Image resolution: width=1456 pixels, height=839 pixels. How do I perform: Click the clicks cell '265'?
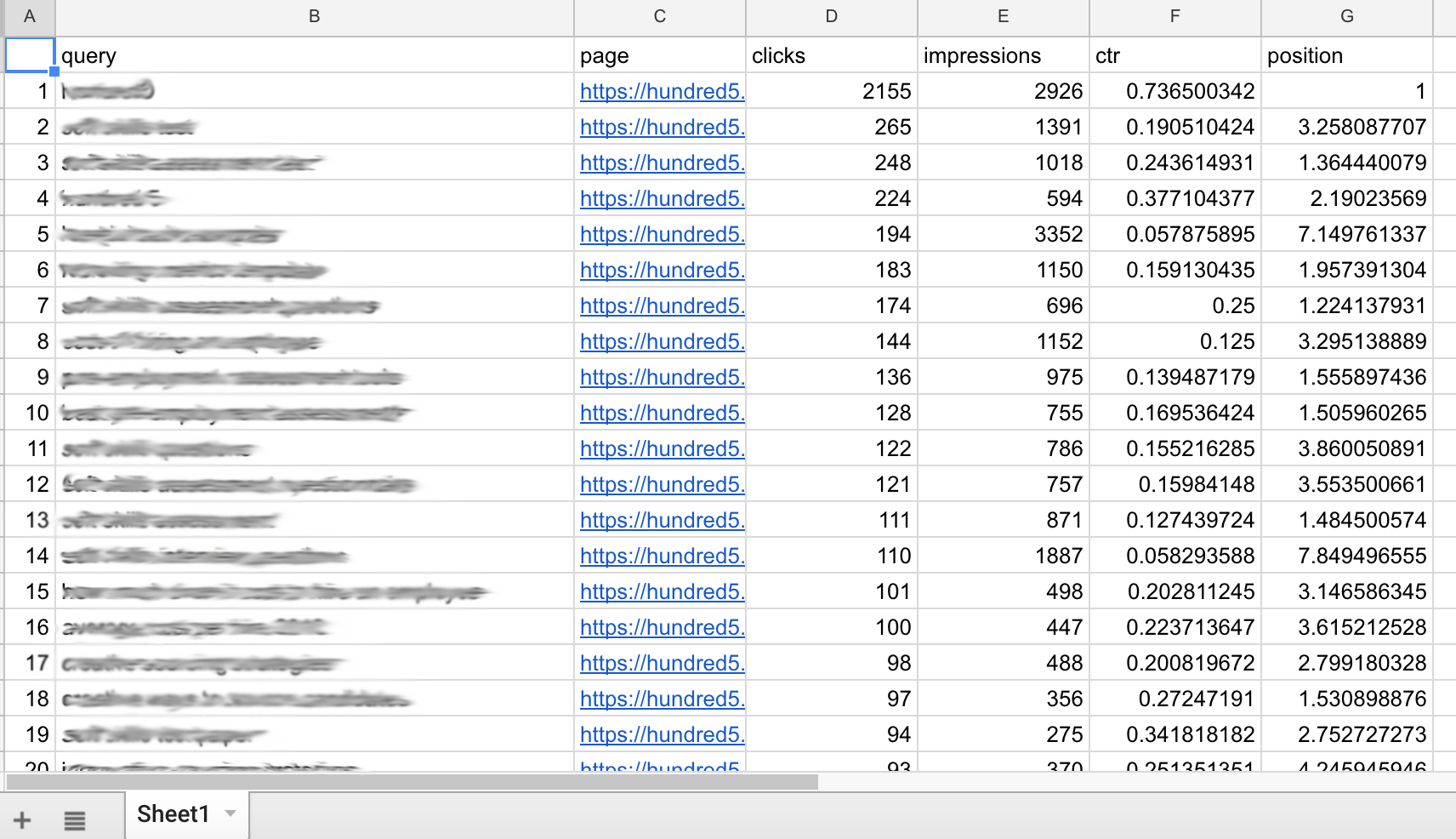832,127
